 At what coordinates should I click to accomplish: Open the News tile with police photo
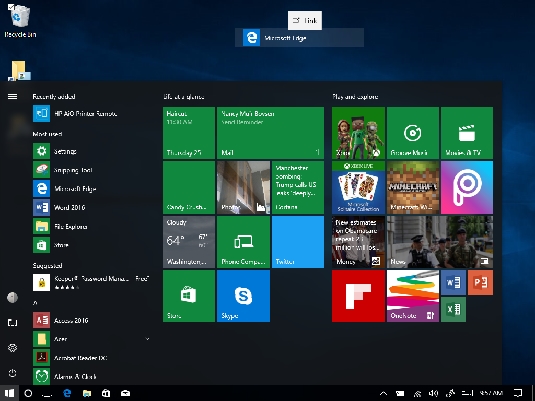[x=440, y=242]
